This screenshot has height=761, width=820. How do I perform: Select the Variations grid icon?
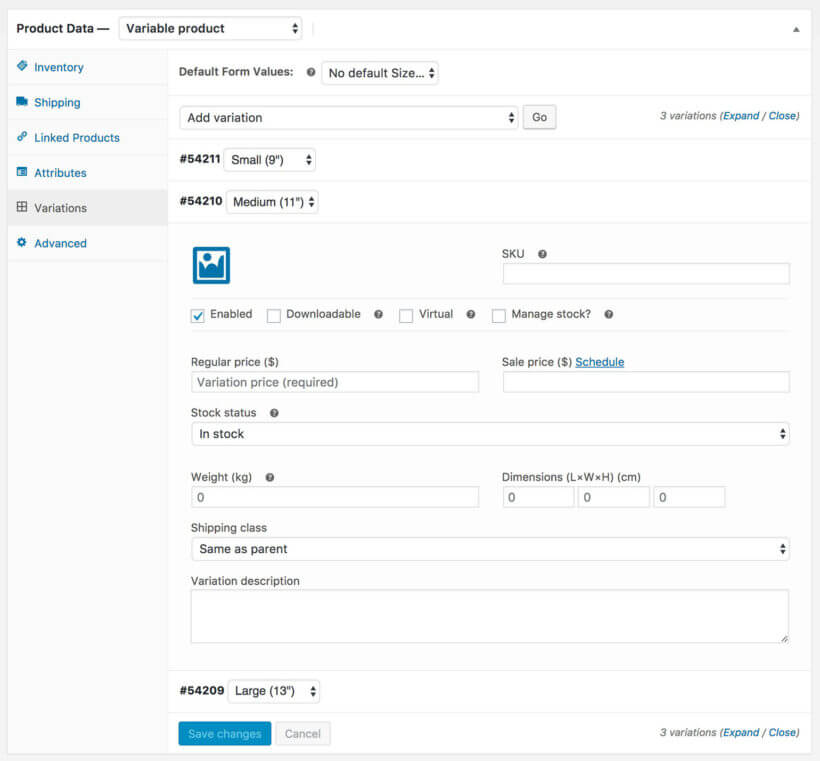(x=22, y=207)
